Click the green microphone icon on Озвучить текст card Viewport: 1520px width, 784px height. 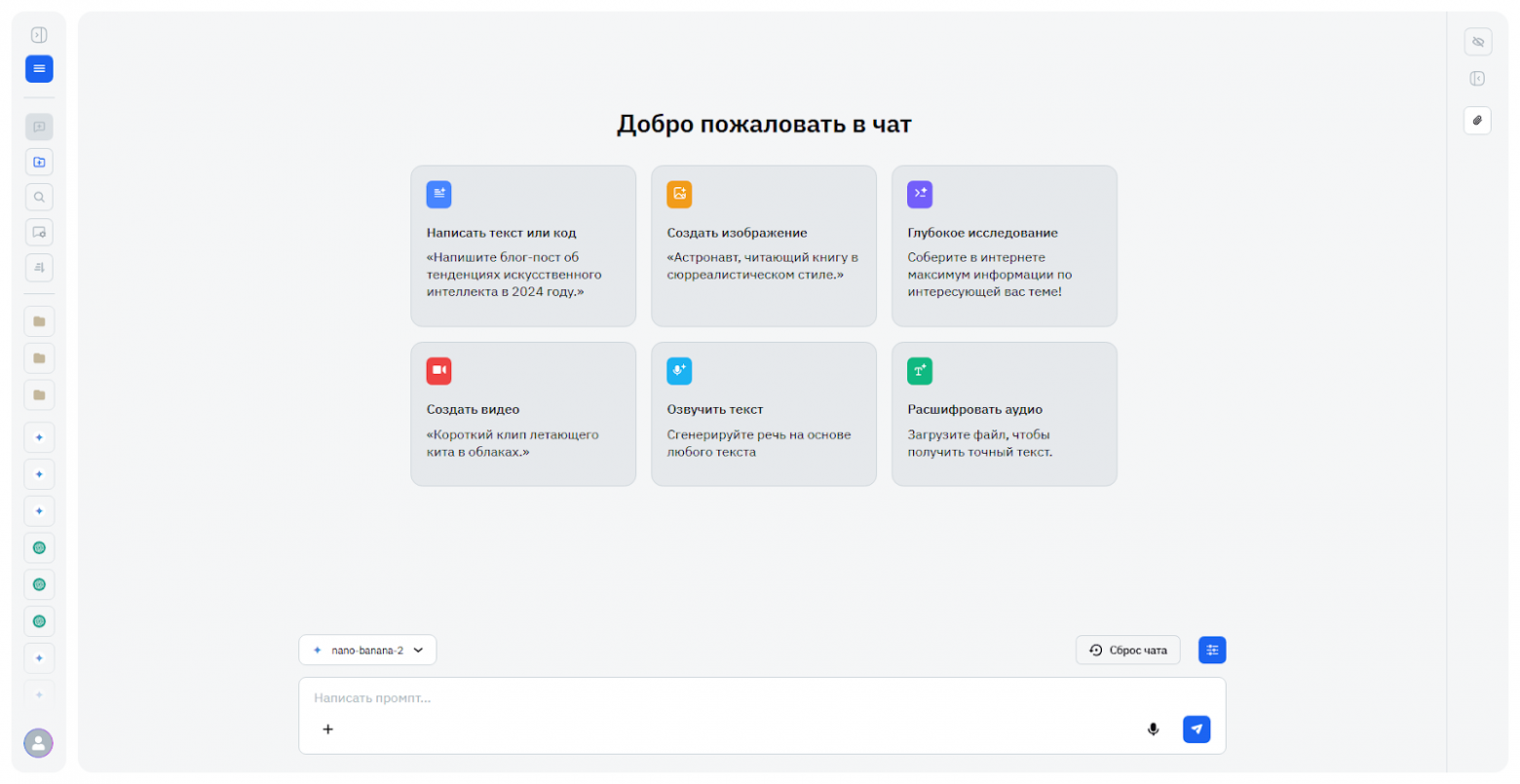pos(679,370)
